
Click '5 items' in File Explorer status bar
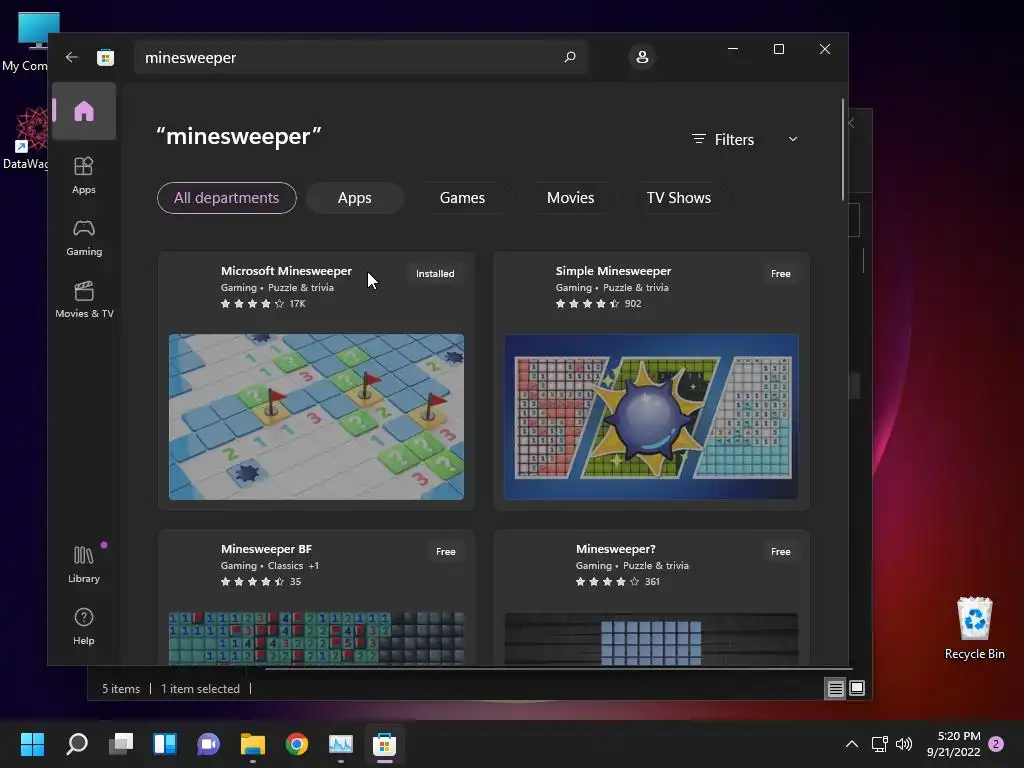coord(121,689)
